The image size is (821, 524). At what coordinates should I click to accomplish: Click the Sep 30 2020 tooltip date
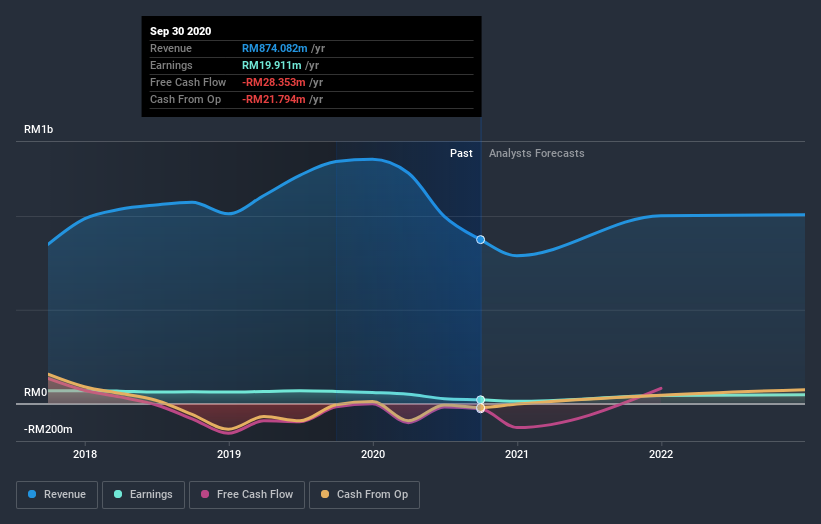point(181,31)
